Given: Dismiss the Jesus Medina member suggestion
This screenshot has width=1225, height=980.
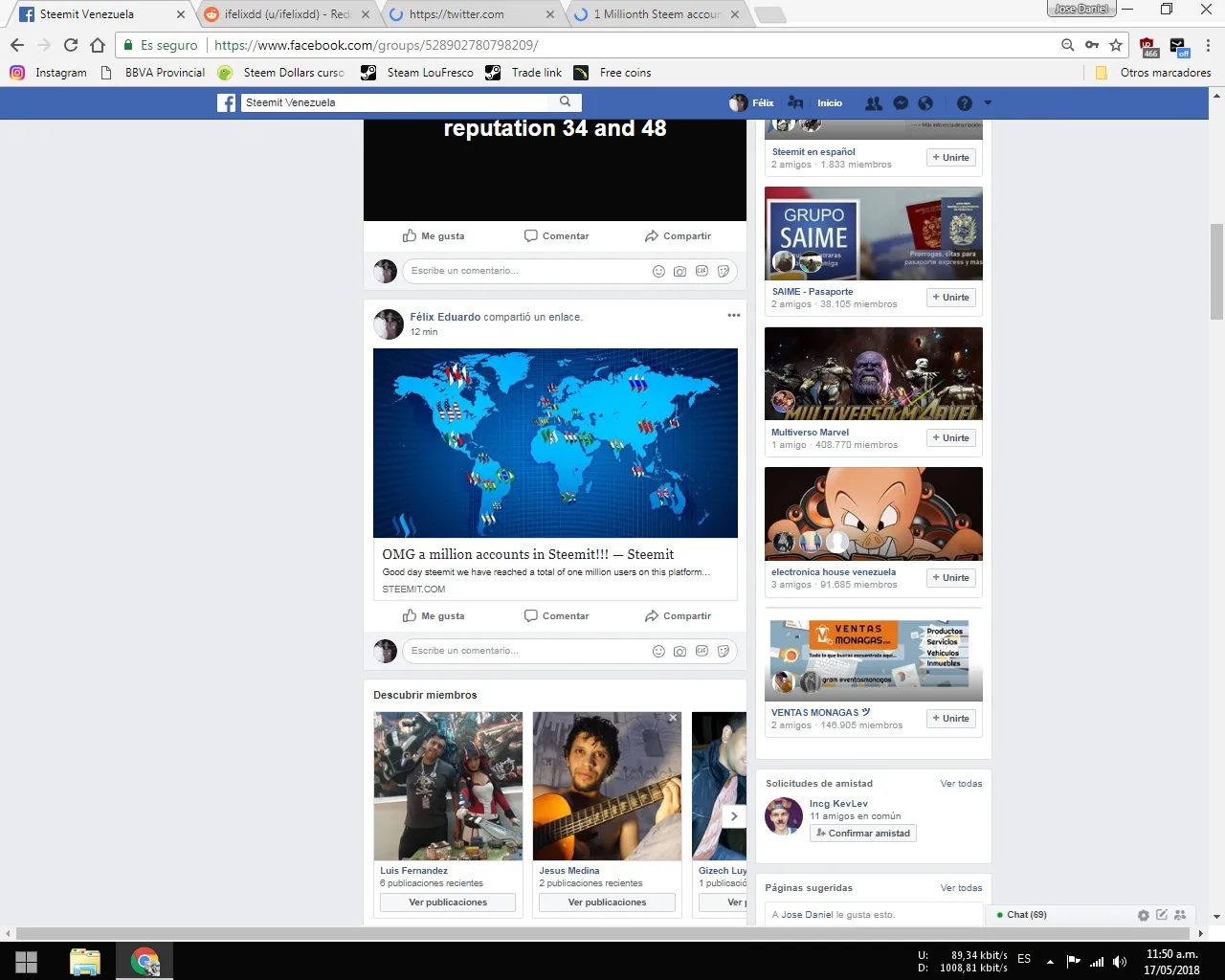Looking at the screenshot, I should point(673,718).
